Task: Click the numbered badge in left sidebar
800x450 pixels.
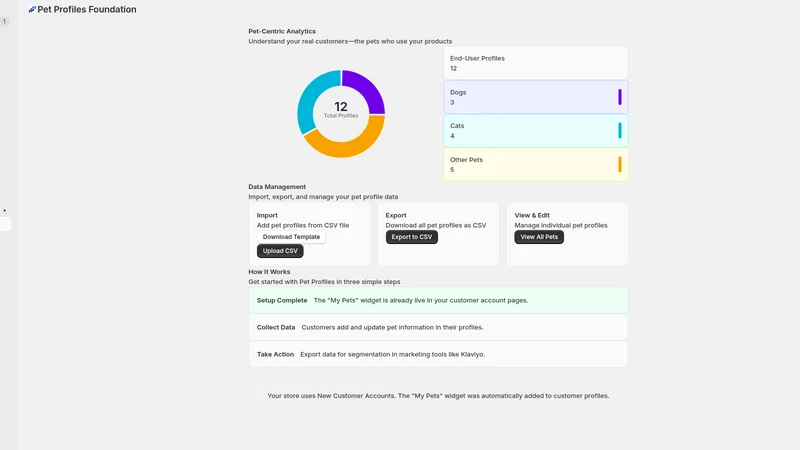Action: click(x=5, y=21)
